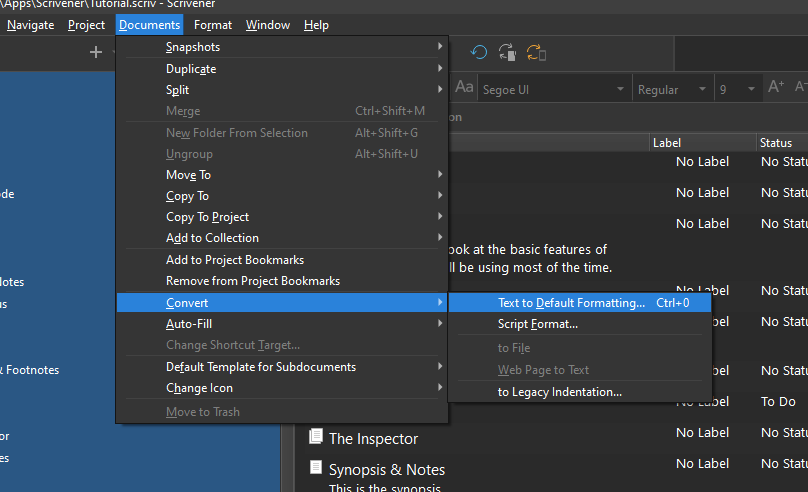Viewport: 808px width, 492px height.
Task: Choose Text to Default Formatting
Action: coord(580,303)
